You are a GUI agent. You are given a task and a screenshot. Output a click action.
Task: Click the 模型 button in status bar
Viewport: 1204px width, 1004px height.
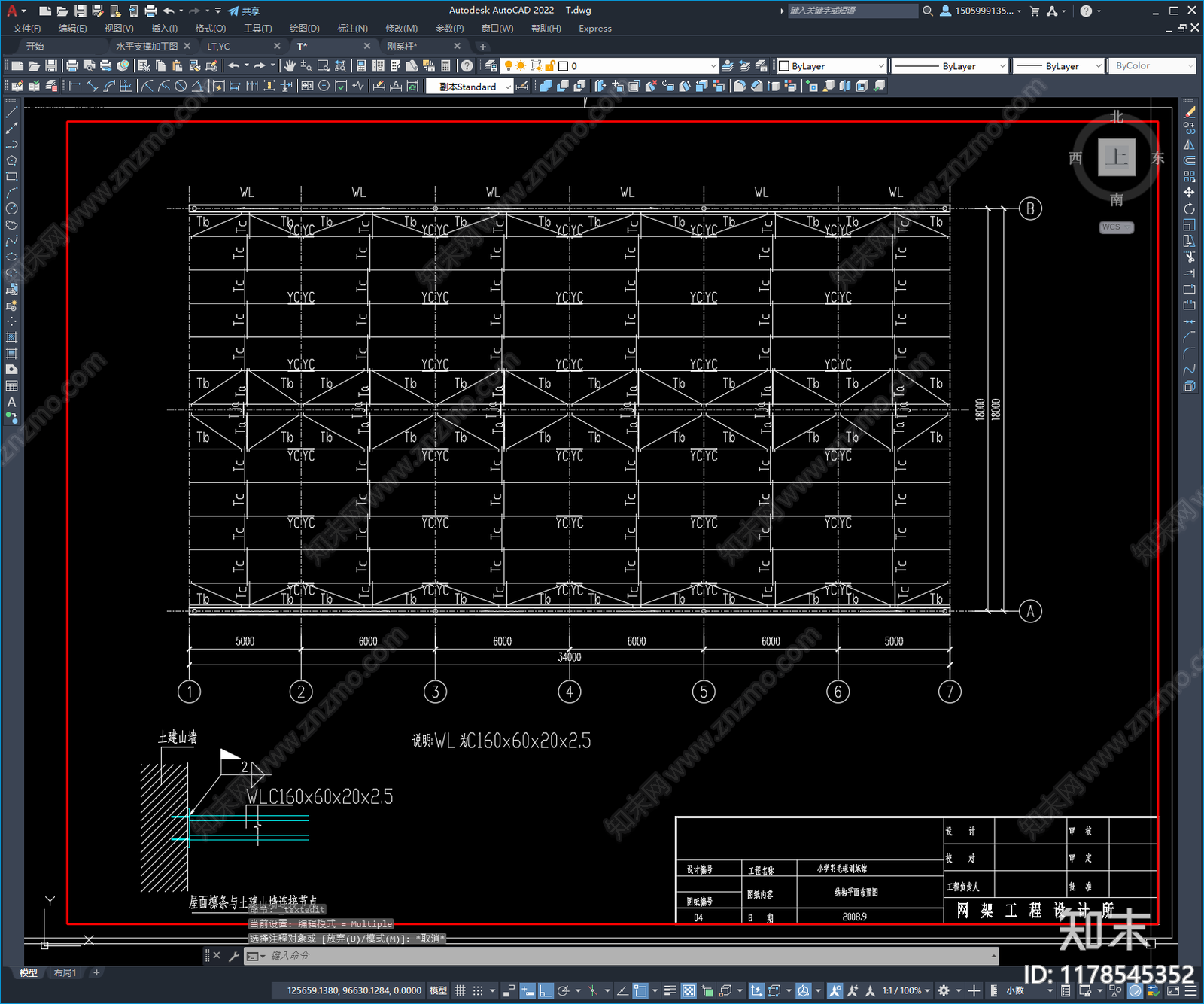click(438, 990)
